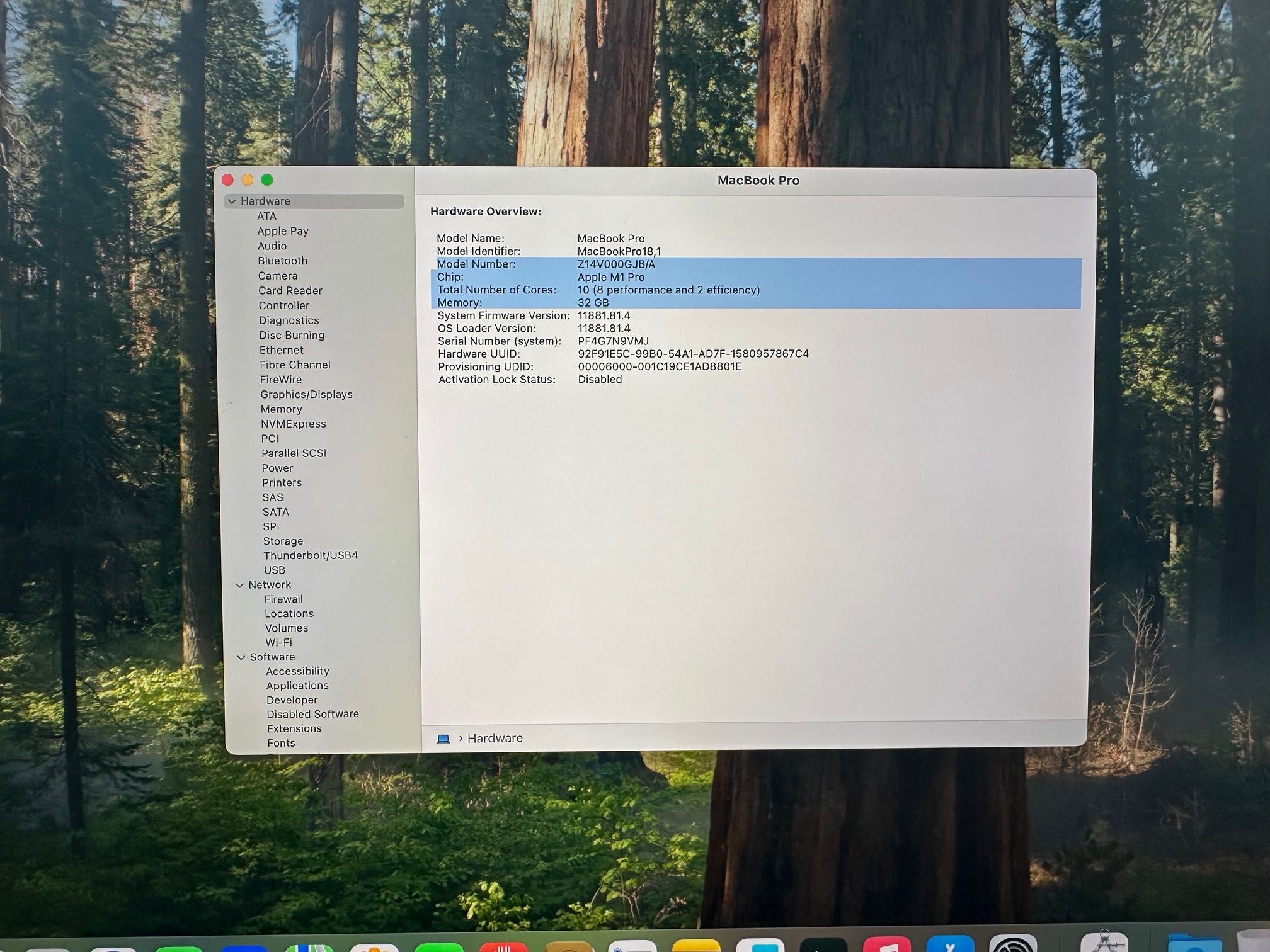Open the Printers section
Screen dimensions: 1270x952
click(282, 483)
